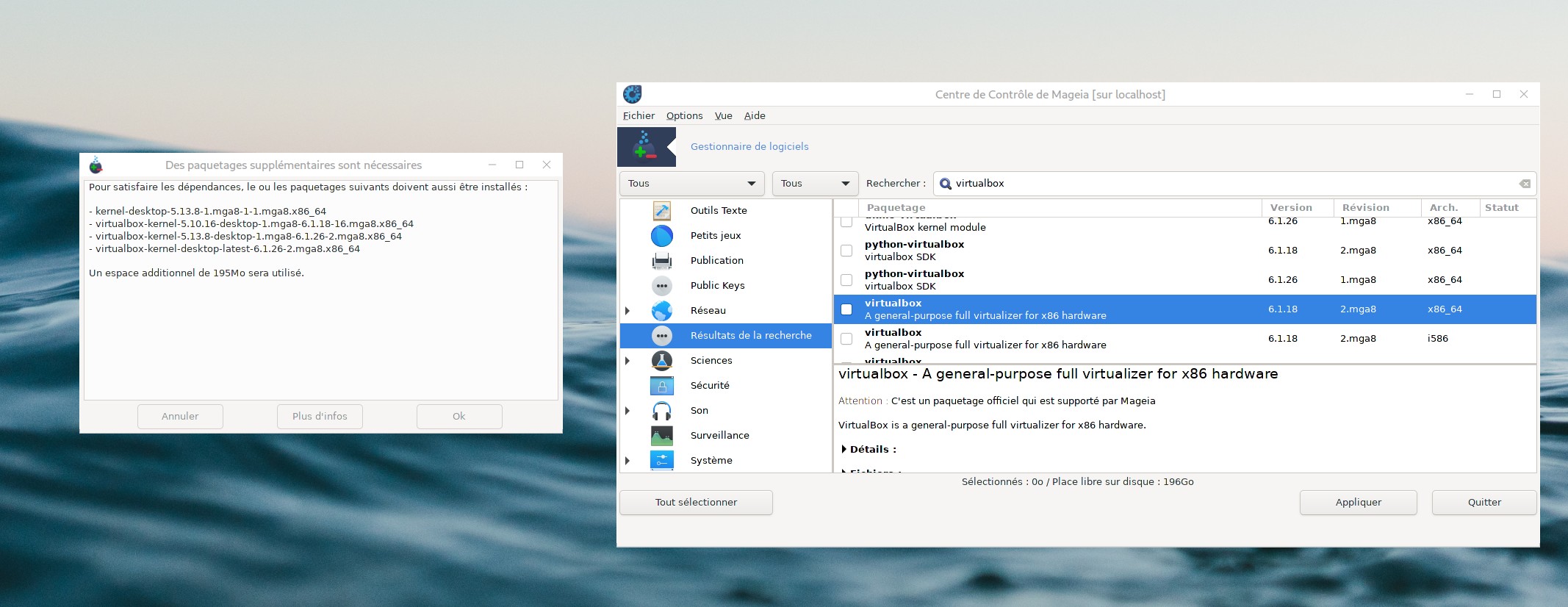
Task: Click Tout sélectionner button
Action: pyautogui.click(x=696, y=503)
